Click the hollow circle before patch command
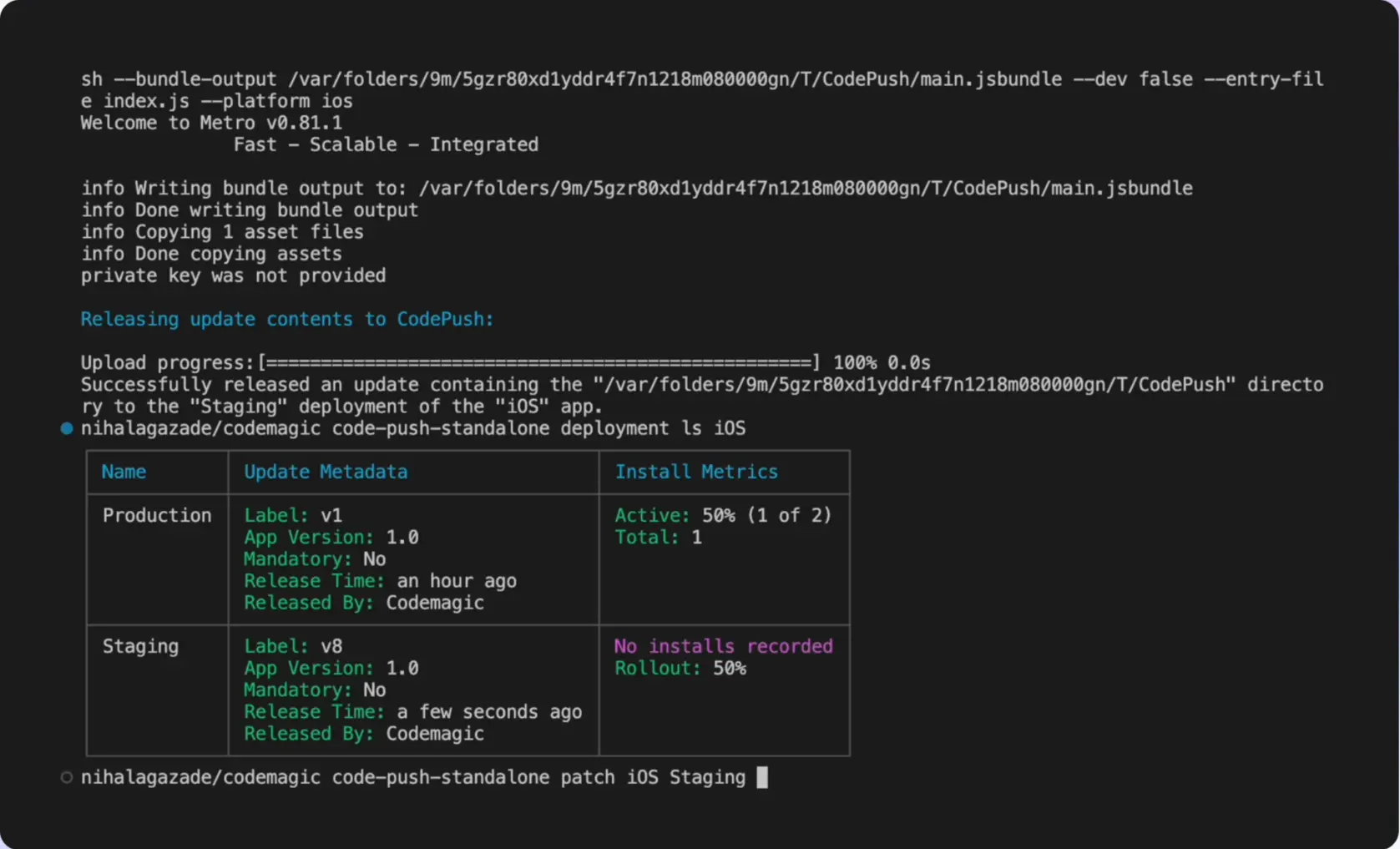This screenshot has width=1400, height=849. [x=67, y=777]
